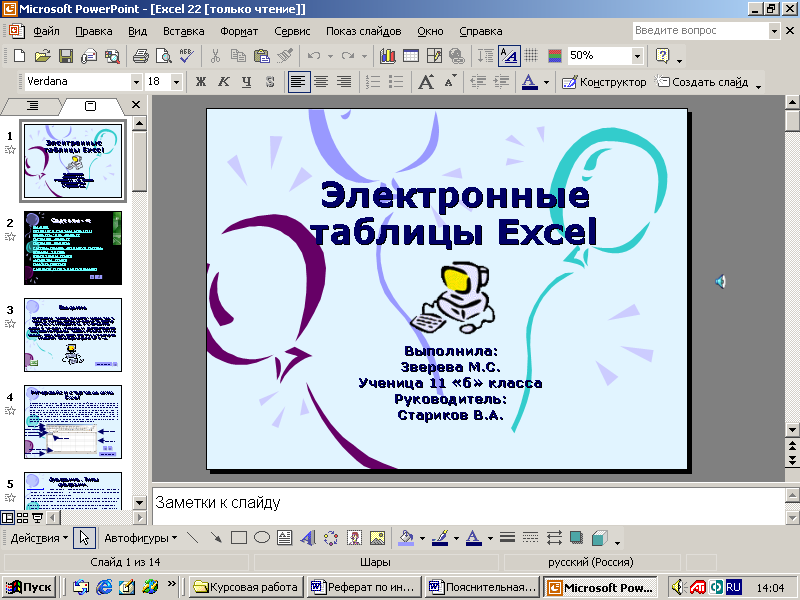Viewport: 800px width, 600px height.
Task: Insert WordArt from the drawing toolbar
Action: pos(308,538)
